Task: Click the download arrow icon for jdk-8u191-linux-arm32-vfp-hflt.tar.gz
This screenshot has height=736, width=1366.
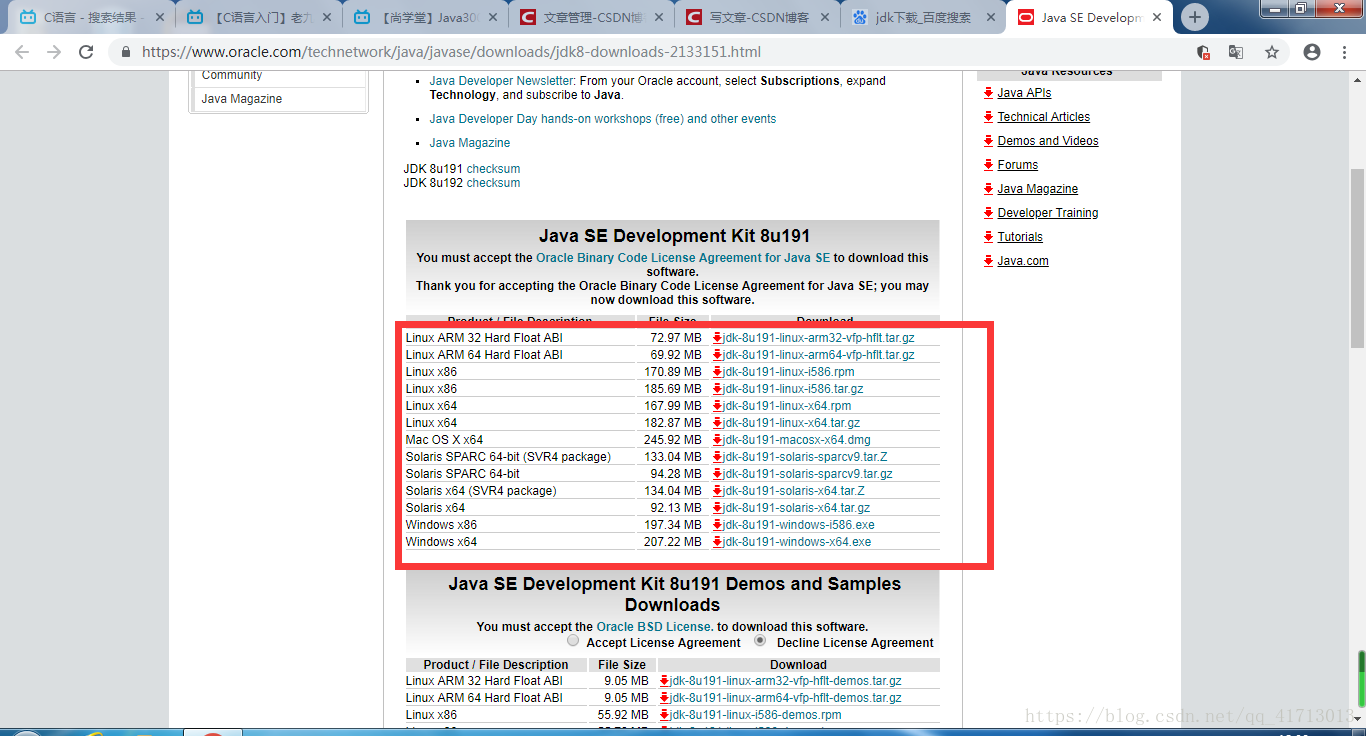Action: (x=718, y=338)
